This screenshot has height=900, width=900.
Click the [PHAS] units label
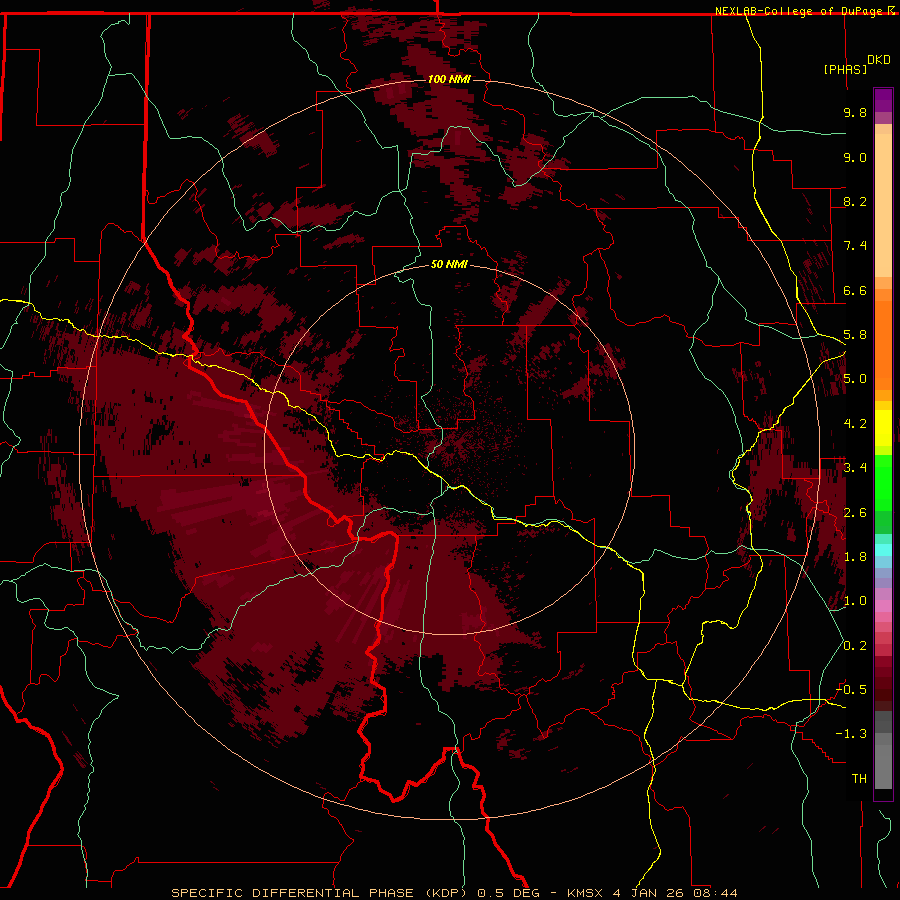845,69
